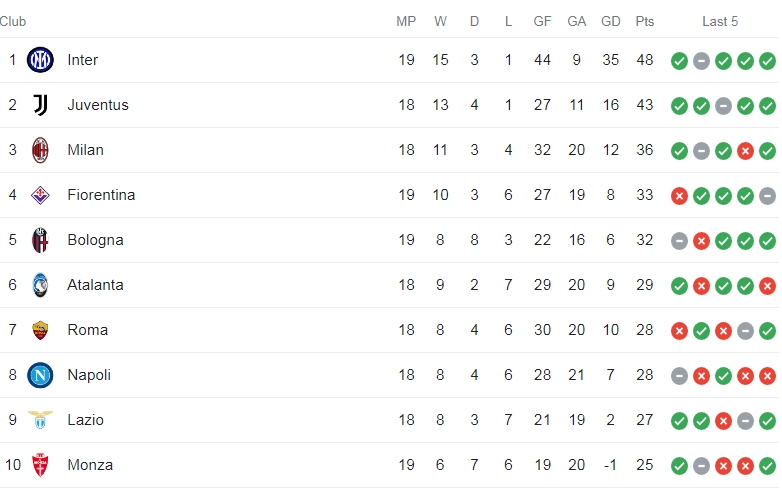The width and height of the screenshot is (782, 488).
Task: Click the Monza red shield crest
Action: coord(40,465)
